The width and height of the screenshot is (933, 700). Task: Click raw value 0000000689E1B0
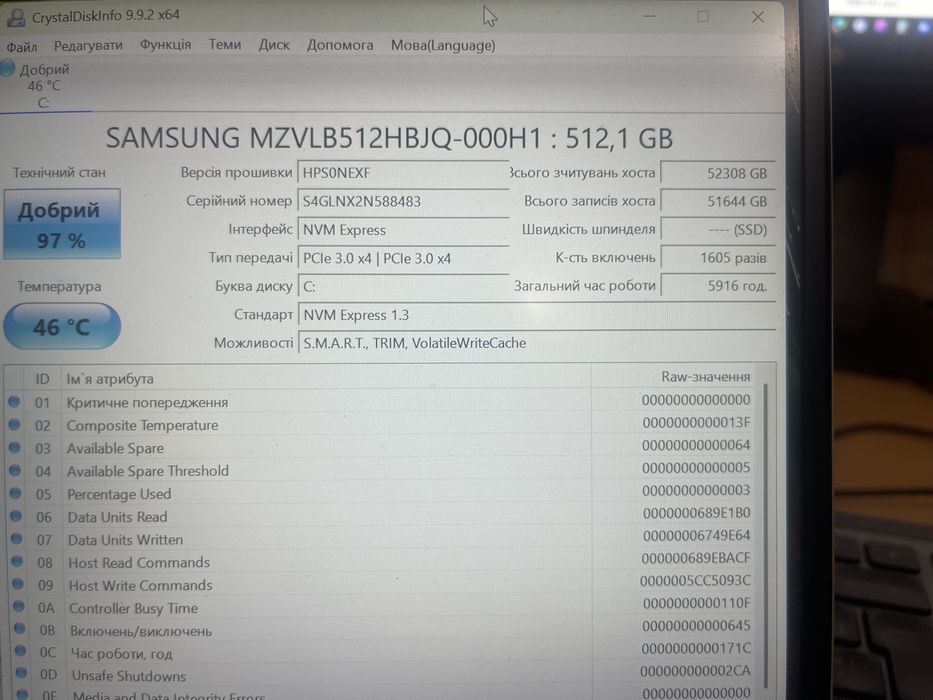(x=696, y=512)
